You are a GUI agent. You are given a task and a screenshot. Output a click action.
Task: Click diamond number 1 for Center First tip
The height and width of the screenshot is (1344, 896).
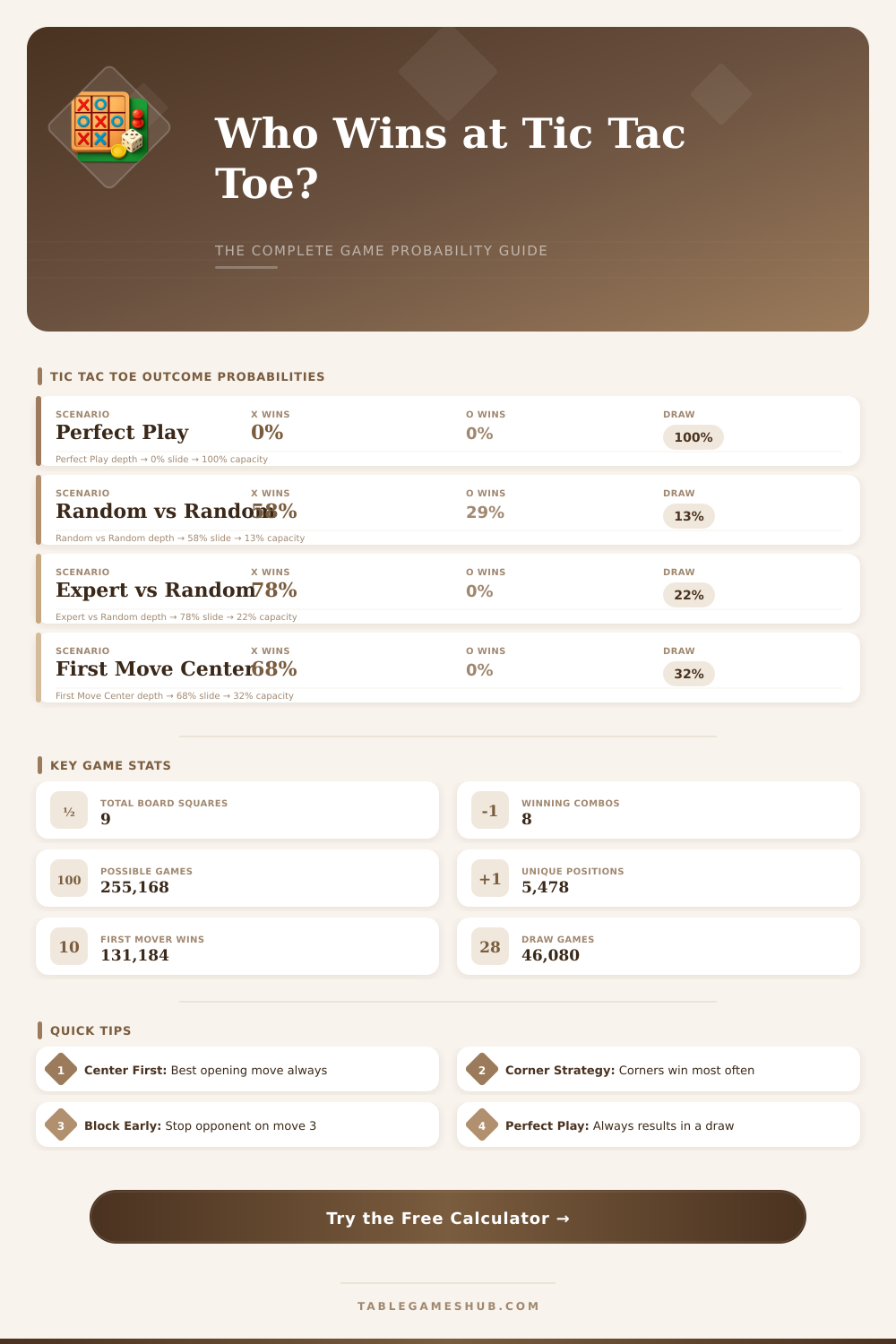pyautogui.click(x=61, y=1069)
